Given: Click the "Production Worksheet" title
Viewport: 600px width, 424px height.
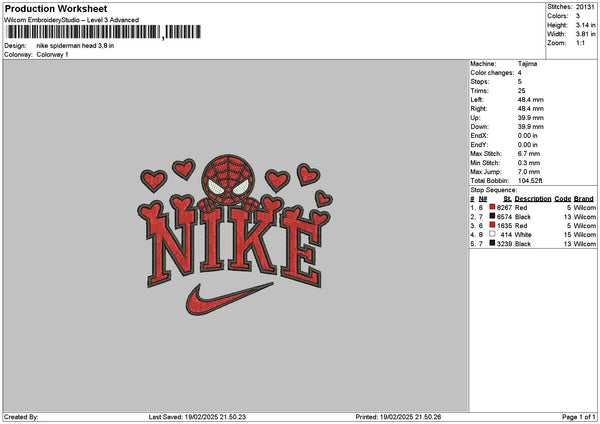Looking at the screenshot, I should 56,8.
